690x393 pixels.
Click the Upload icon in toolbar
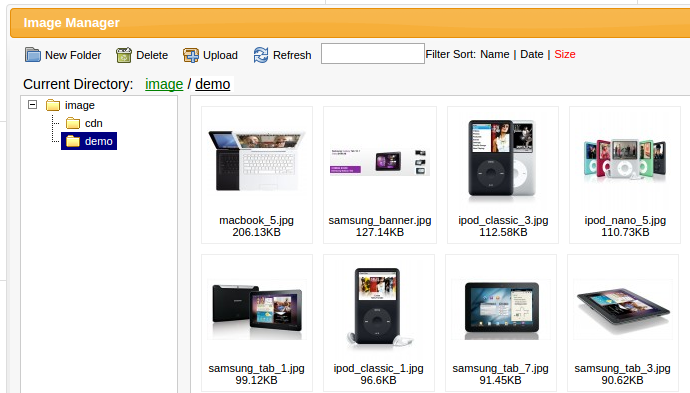coord(191,55)
